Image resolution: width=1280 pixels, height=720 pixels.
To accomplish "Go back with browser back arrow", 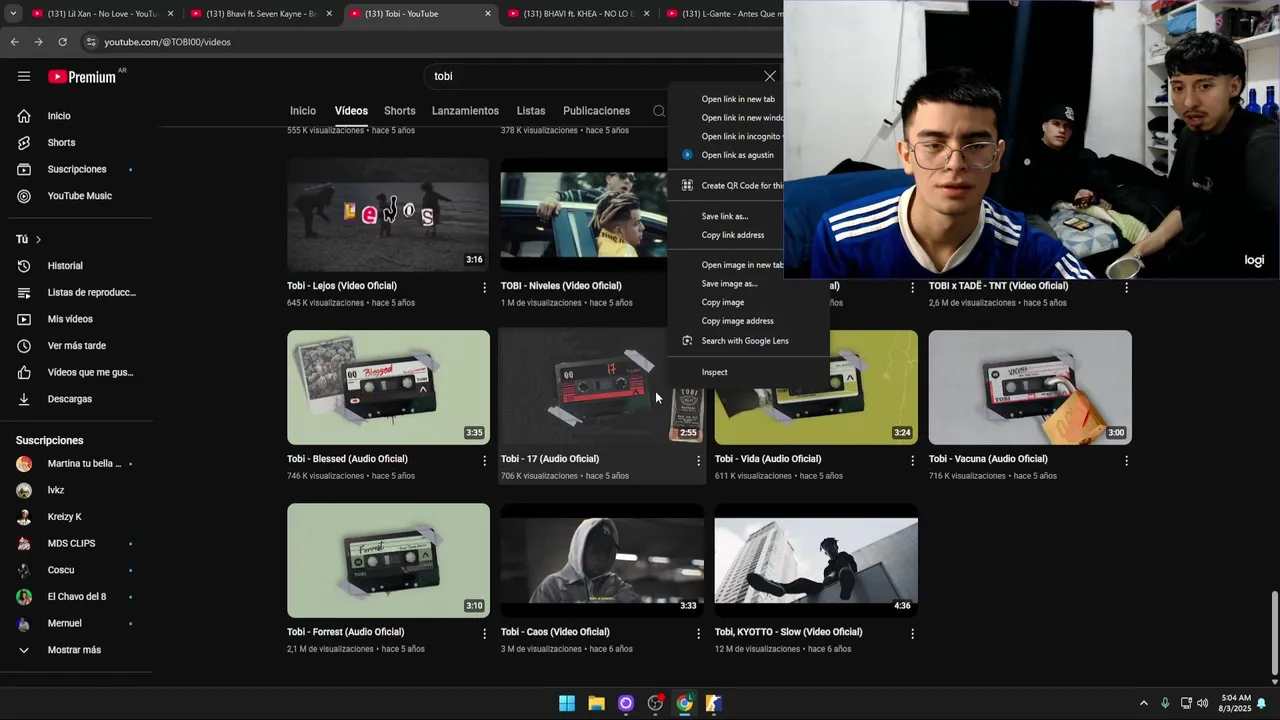I will tap(14, 42).
